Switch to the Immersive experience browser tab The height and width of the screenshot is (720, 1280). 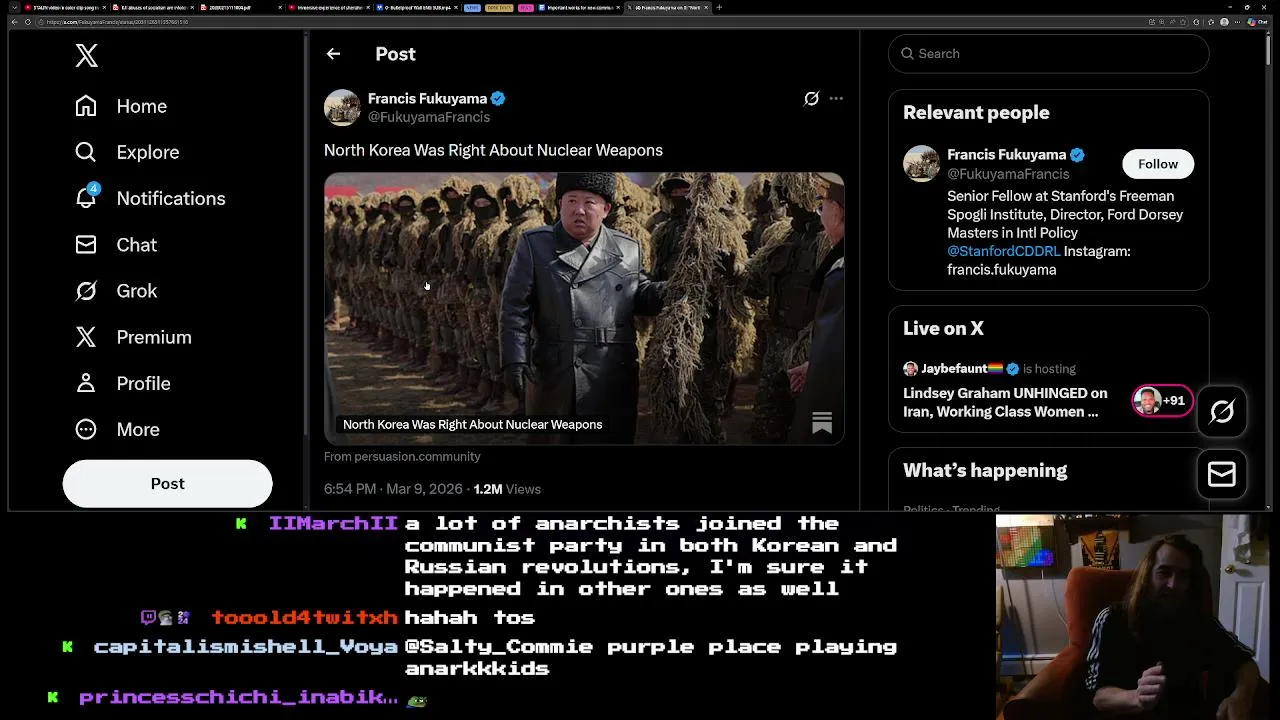328,7
